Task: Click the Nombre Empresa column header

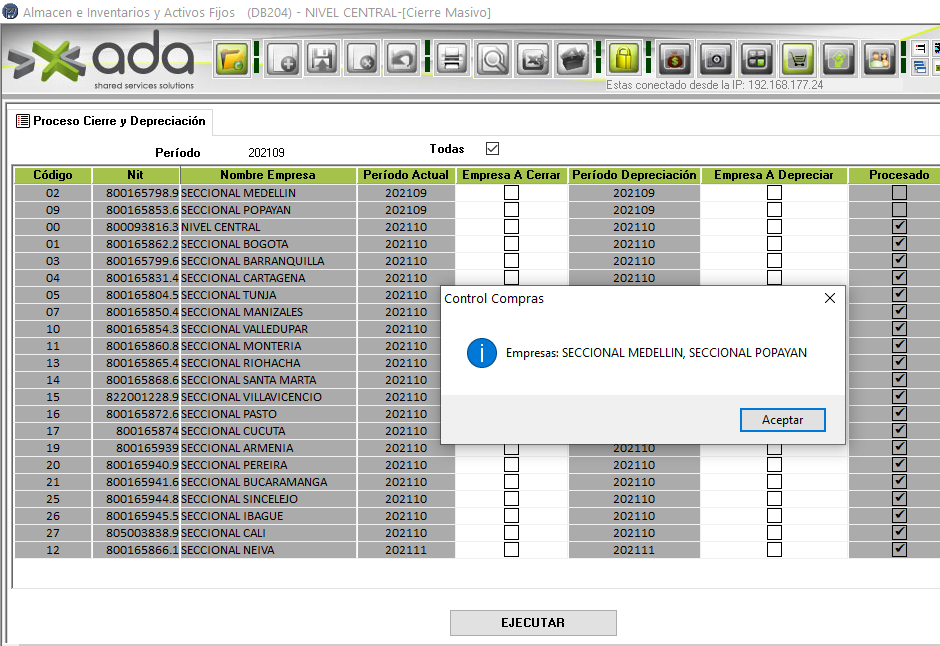Action: point(268,175)
